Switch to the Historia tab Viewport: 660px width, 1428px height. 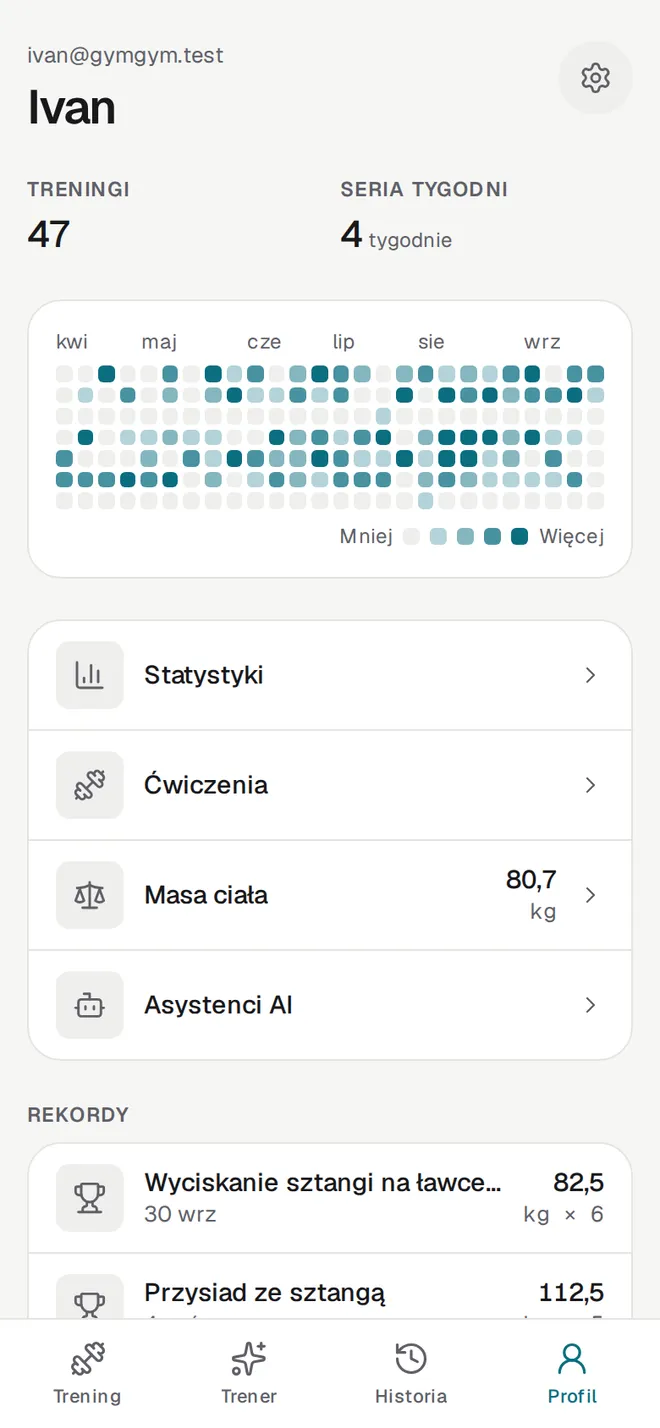(411, 1374)
